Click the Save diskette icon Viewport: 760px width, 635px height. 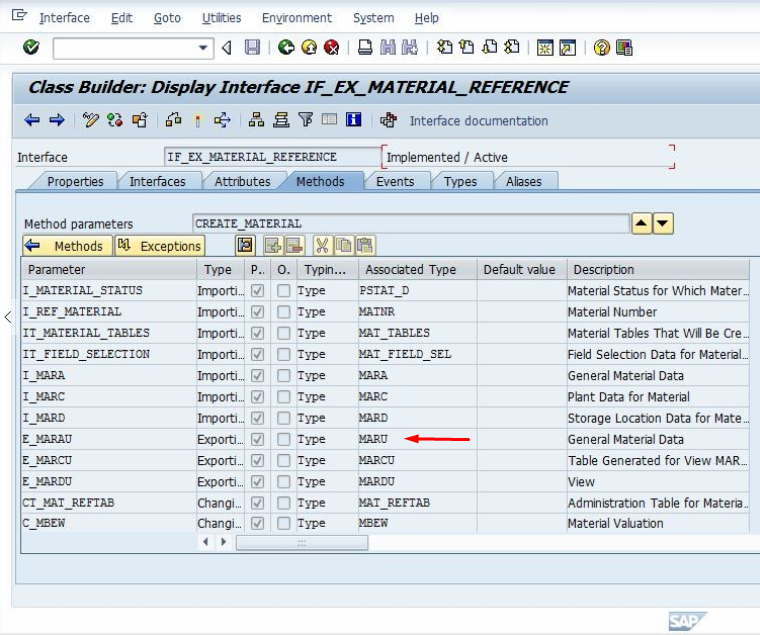click(x=252, y=48)
